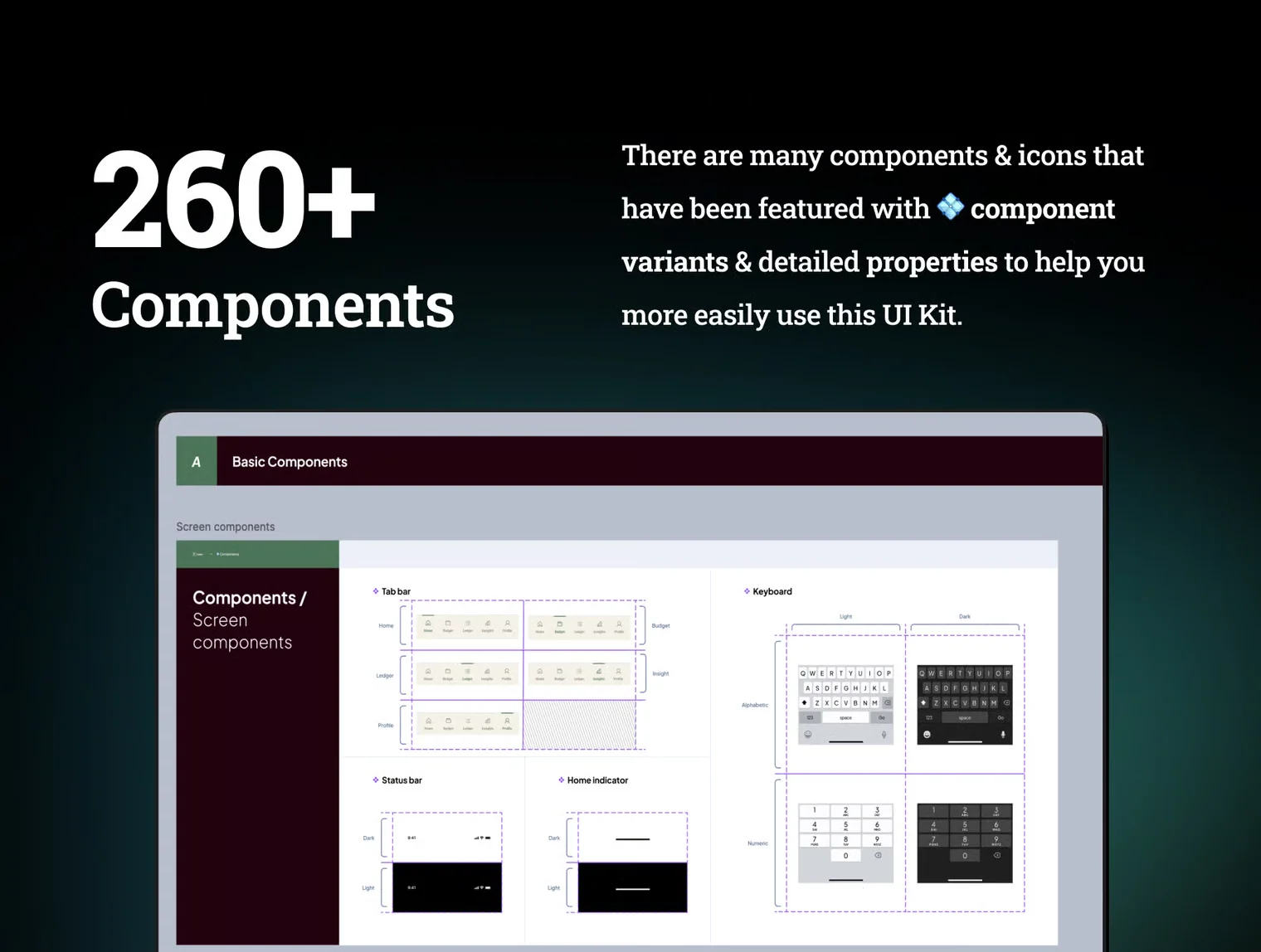This screenshot has height=952, width=1261.
Task: Click the 'Status bar' component title
Action: 402,780
